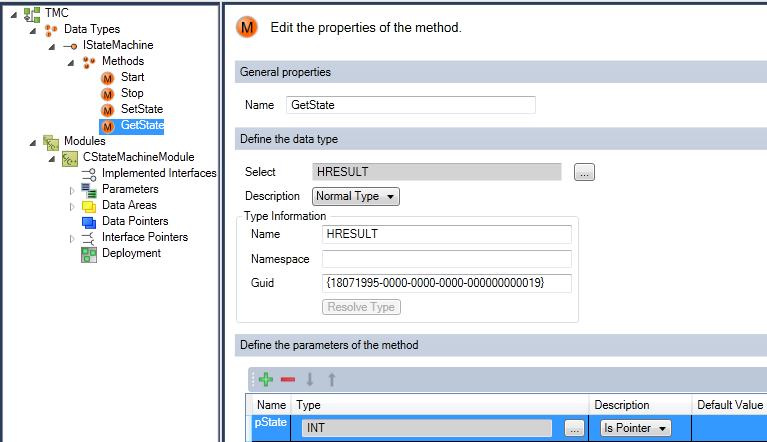Expand the Data Areas tree node

click(x=72, y=207)
